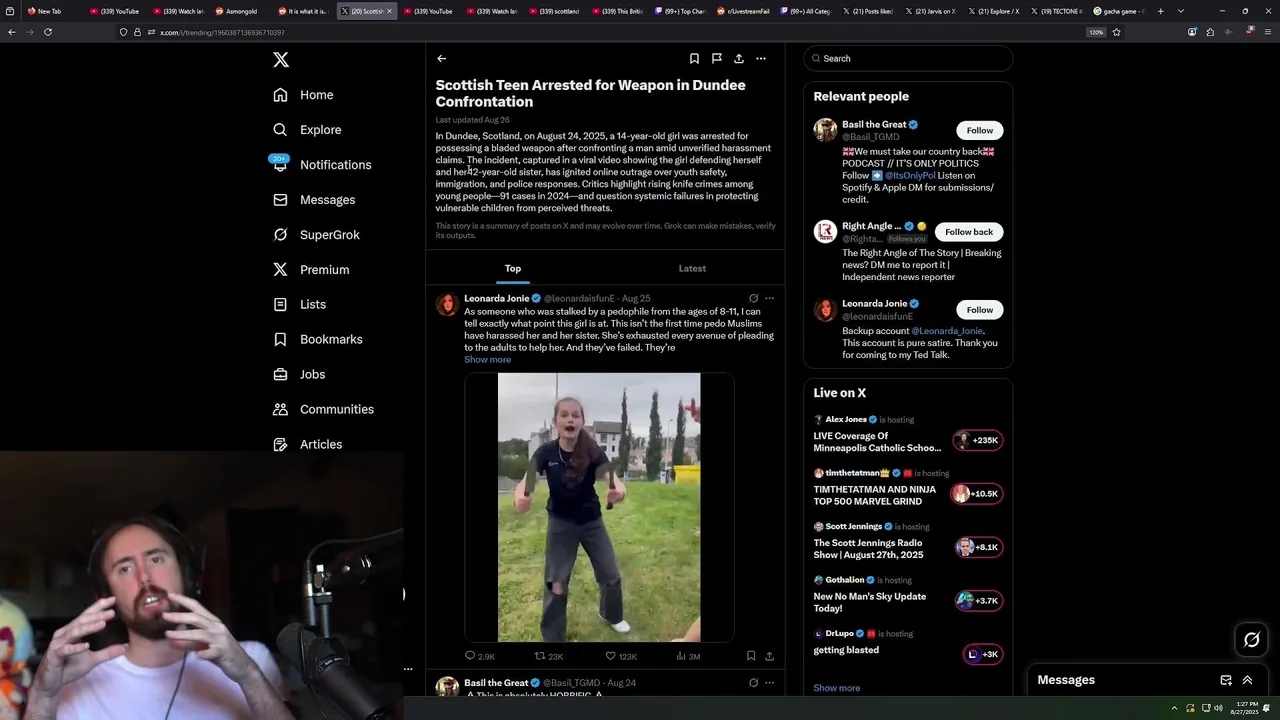Open the browser tab list dropdown
The image size is (1280, 720).
[1181, 11]
